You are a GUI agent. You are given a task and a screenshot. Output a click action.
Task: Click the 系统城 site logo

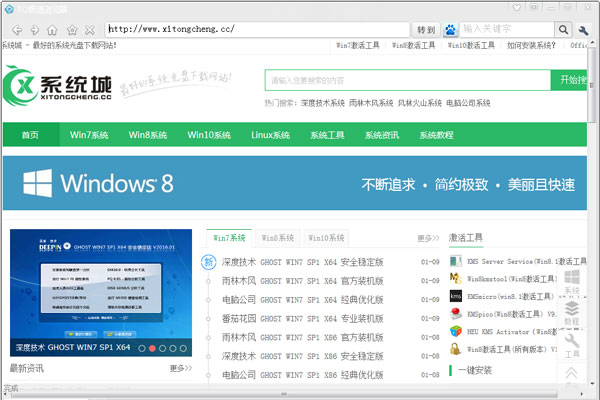[57, 86]
